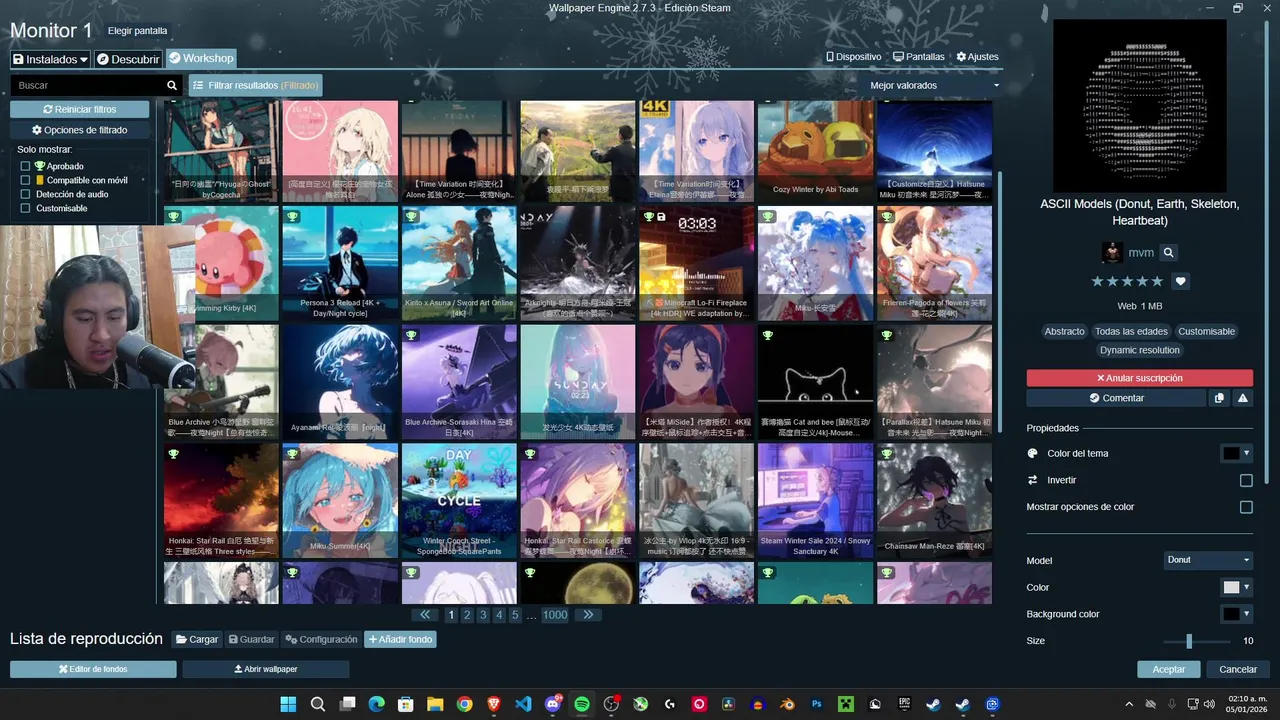Open Ajustes settings
The width and height of the screenshot is (1280, 720).
pyautogui.click(x=977, y=57)
